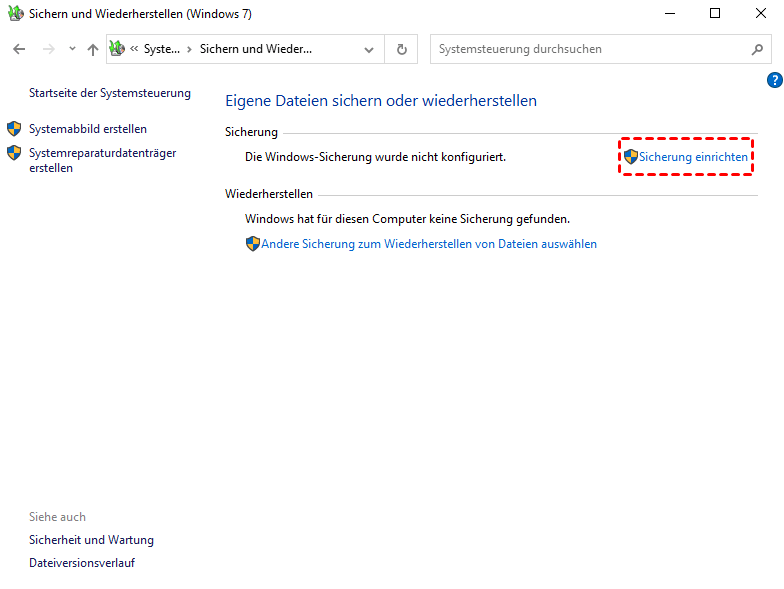
Task: Click the Syste... breadcrumb segment
Action: [162, 49]
